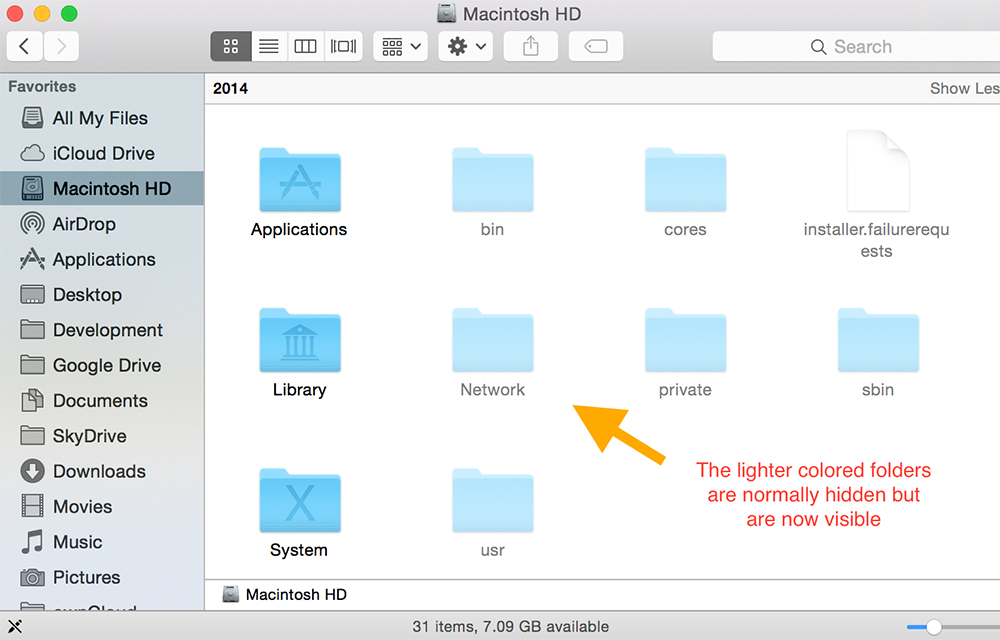Switch to Cover Flow view
Viewport: 1000px width, 640px height.
coord(343,46)
